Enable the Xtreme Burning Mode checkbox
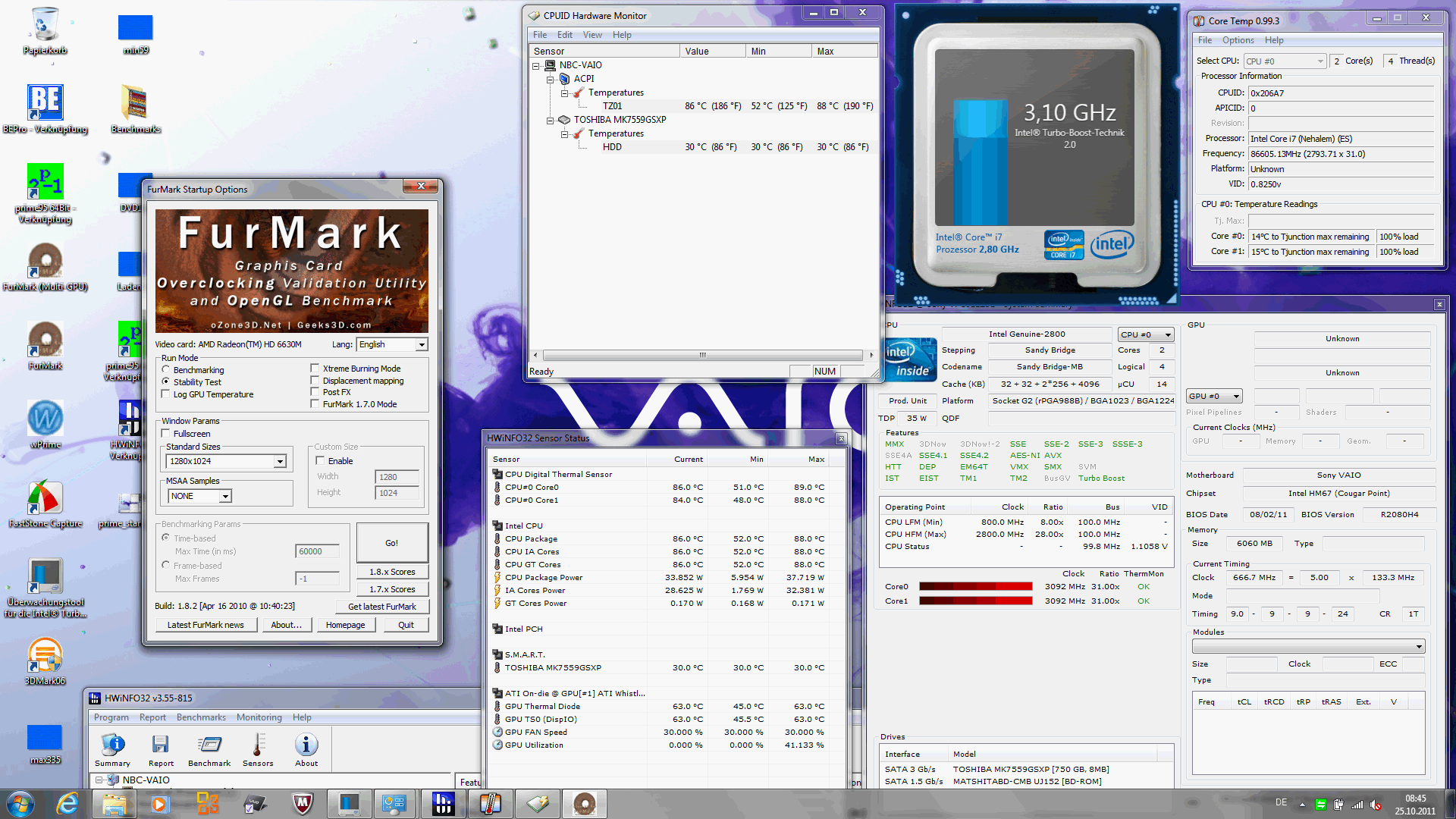This screenshot has height=819, width=1456. [x=315, y=369]
